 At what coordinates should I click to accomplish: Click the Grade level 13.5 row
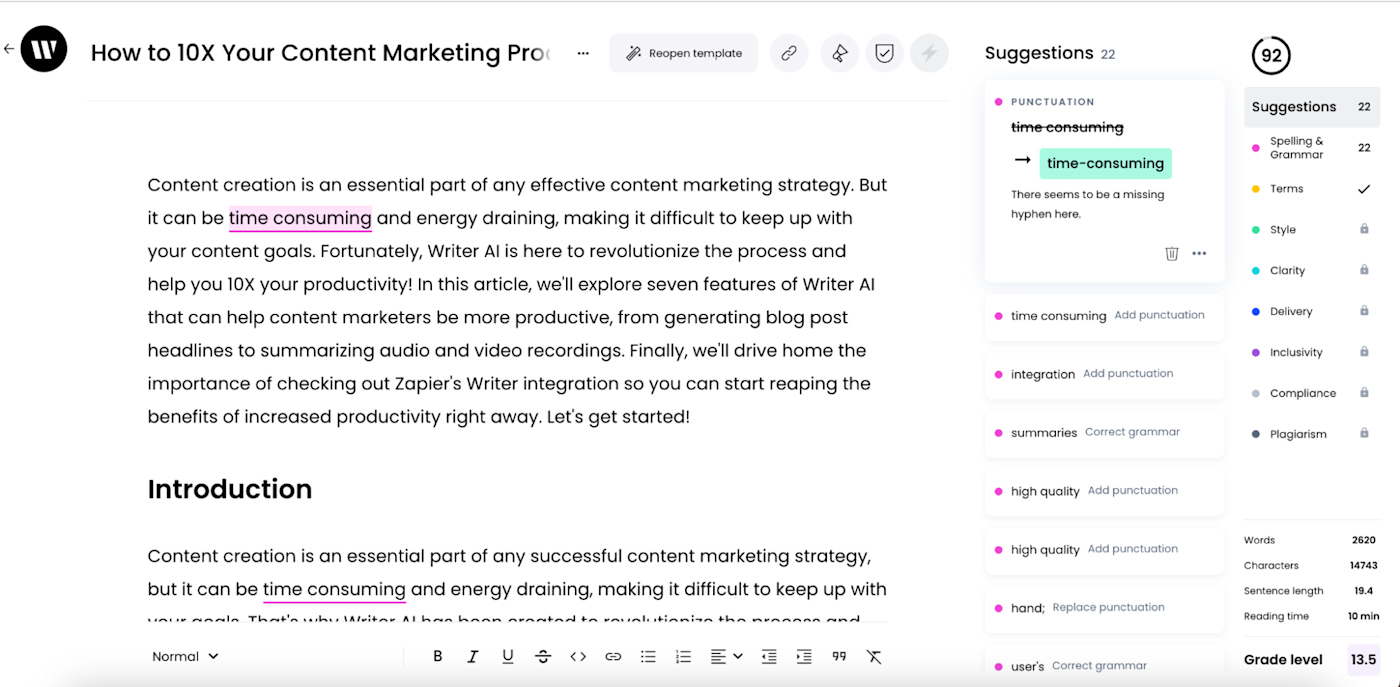[1311, 660]
